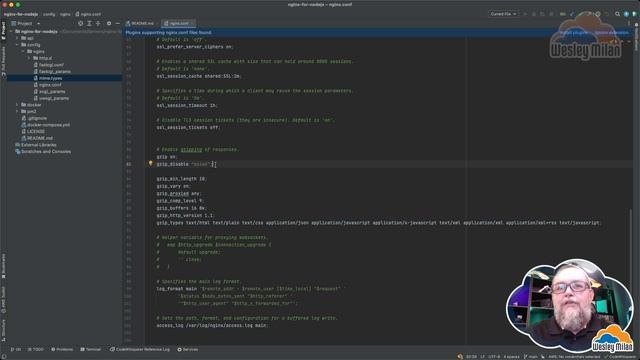
Task: Click AWS credentials status widget
Action: pyautogui.click(x=574, y=357)
